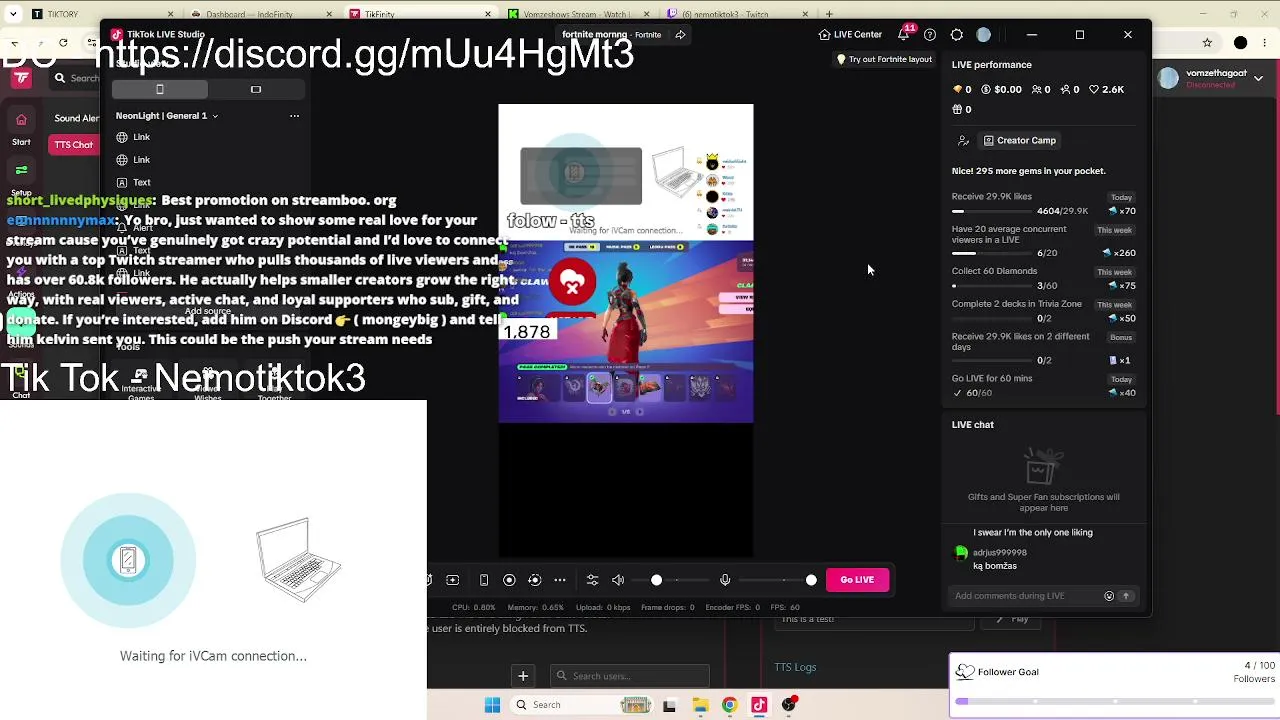This screenshot has height=720, width=1280.
Task: Open the help question mark icon
Action: point(930,35)
